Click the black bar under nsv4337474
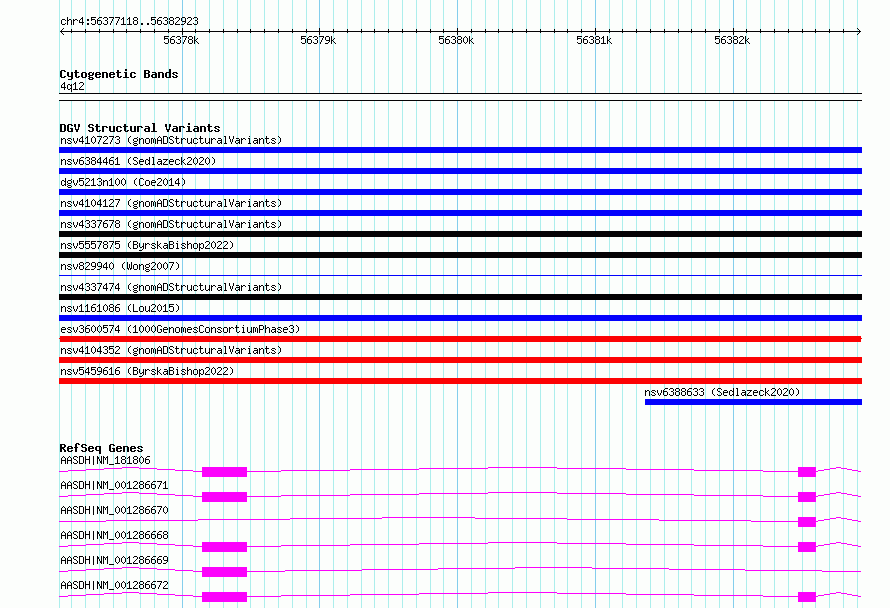 pyautogui.click(x=460, y=297)
